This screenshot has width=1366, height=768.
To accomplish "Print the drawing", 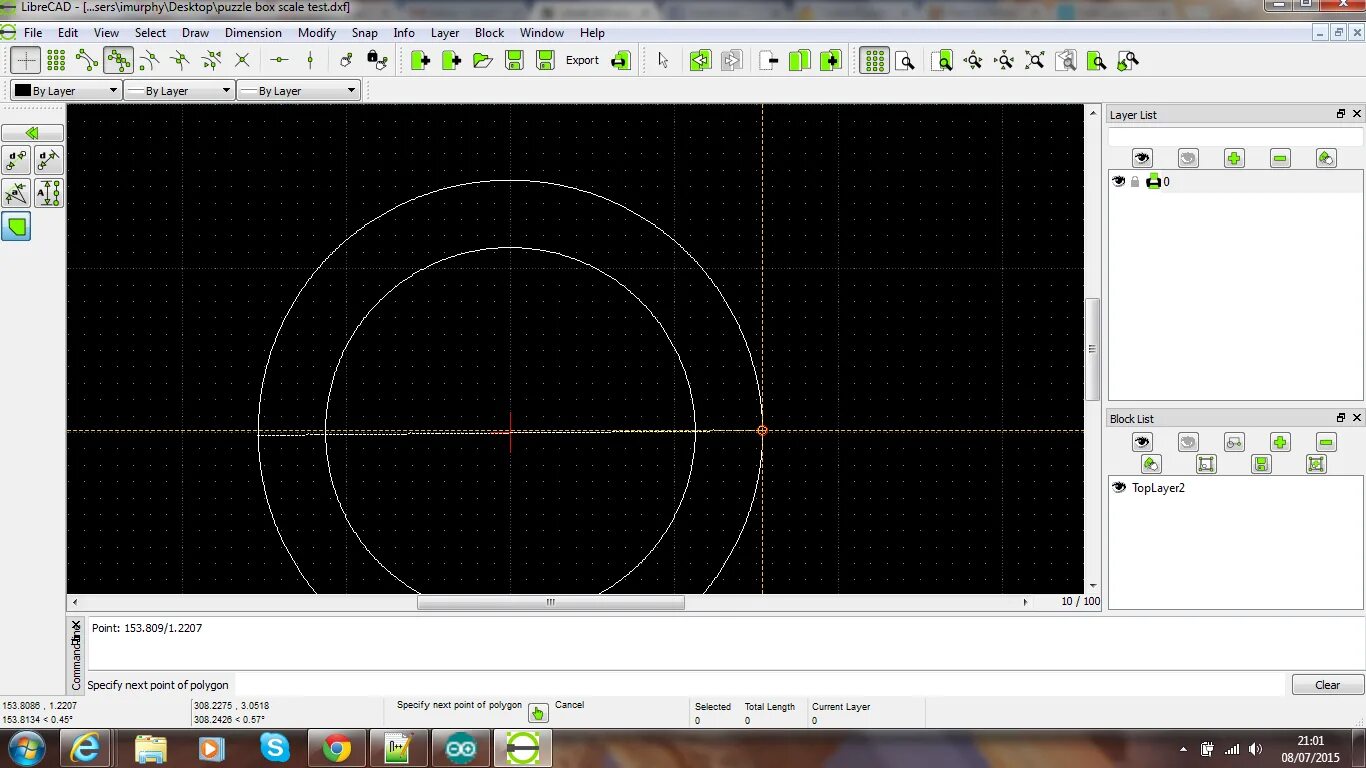I will [x=621, y=61].
